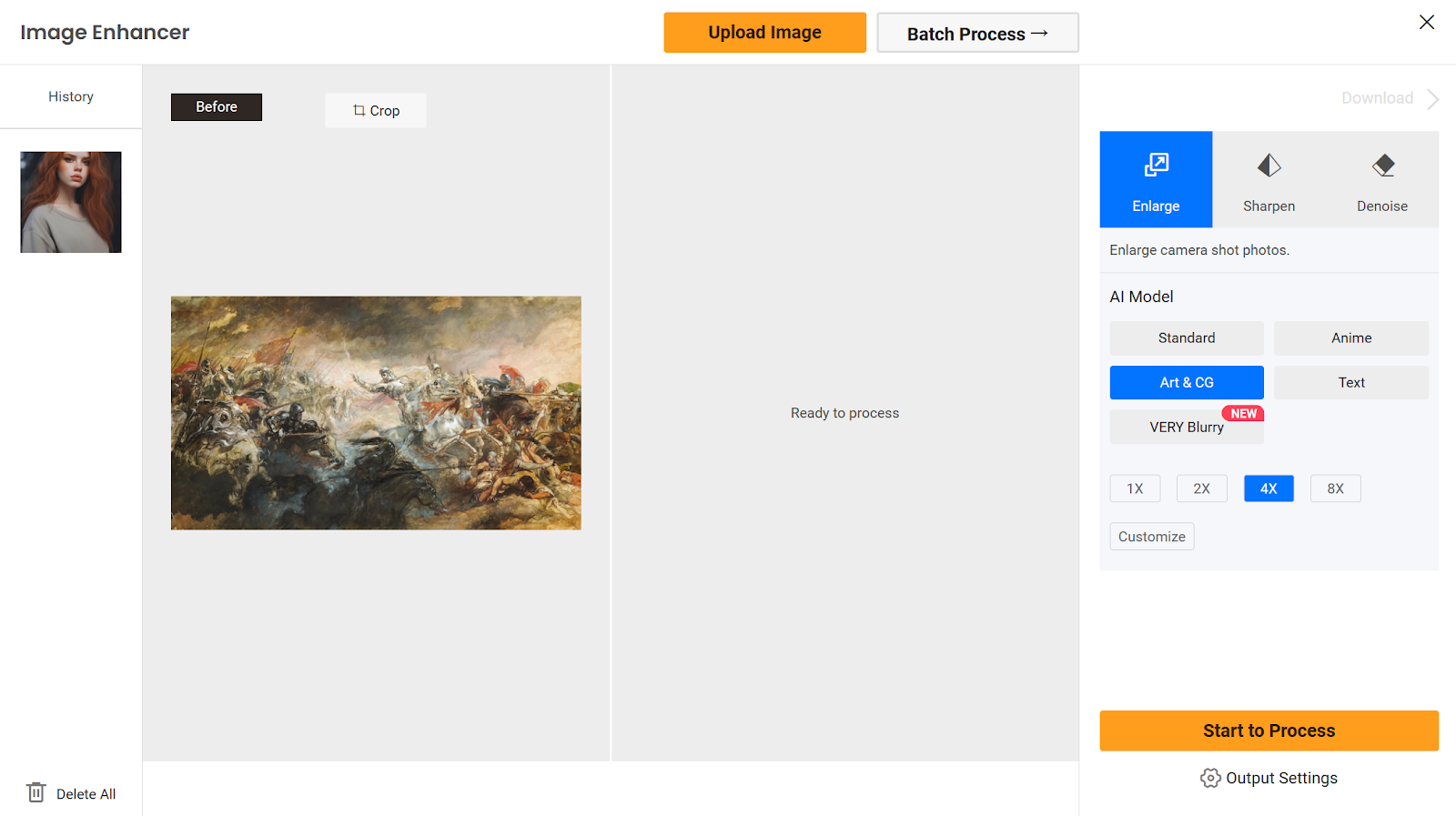The height and width of the screenshot is (816, 1456).
Task: Open the Customize scale option
Action: click(1152, 537)
